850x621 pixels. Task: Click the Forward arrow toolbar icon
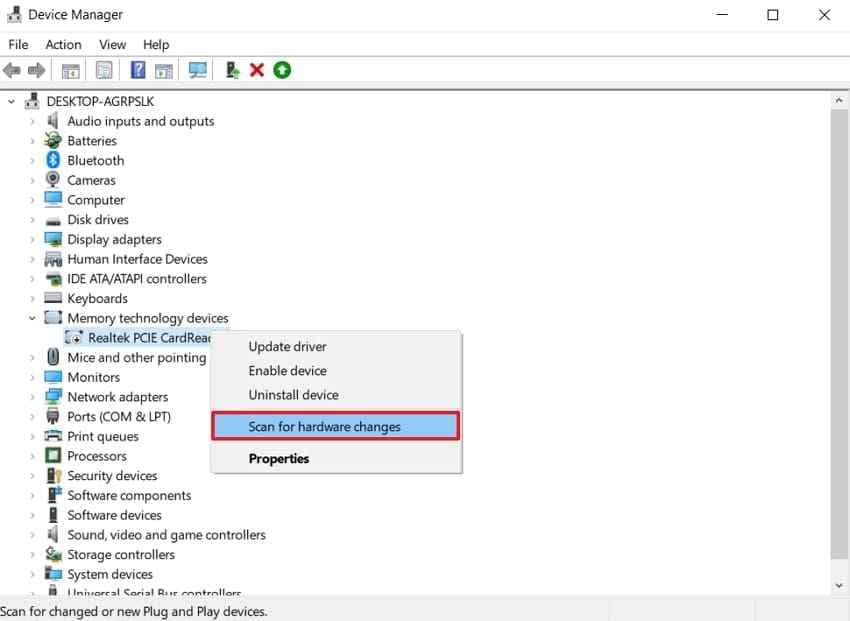click(x=36, y=70)
